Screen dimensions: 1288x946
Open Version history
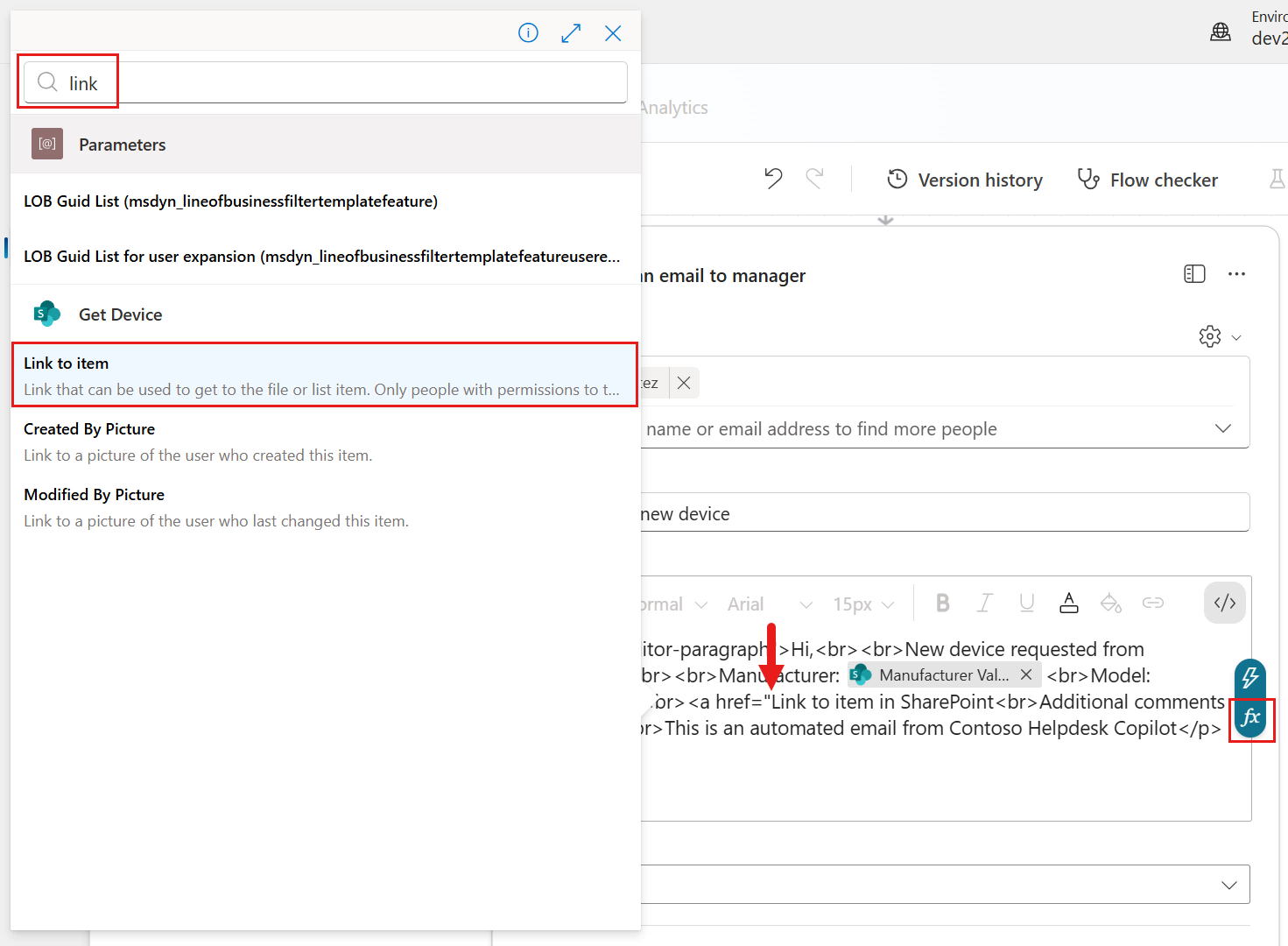click(x=963, y=180)
